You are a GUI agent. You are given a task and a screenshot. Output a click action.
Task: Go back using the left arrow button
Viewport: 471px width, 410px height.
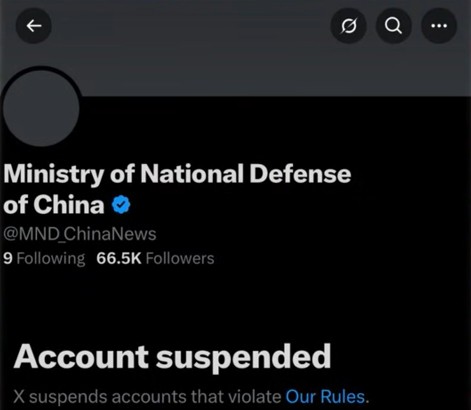pos(34,26)
